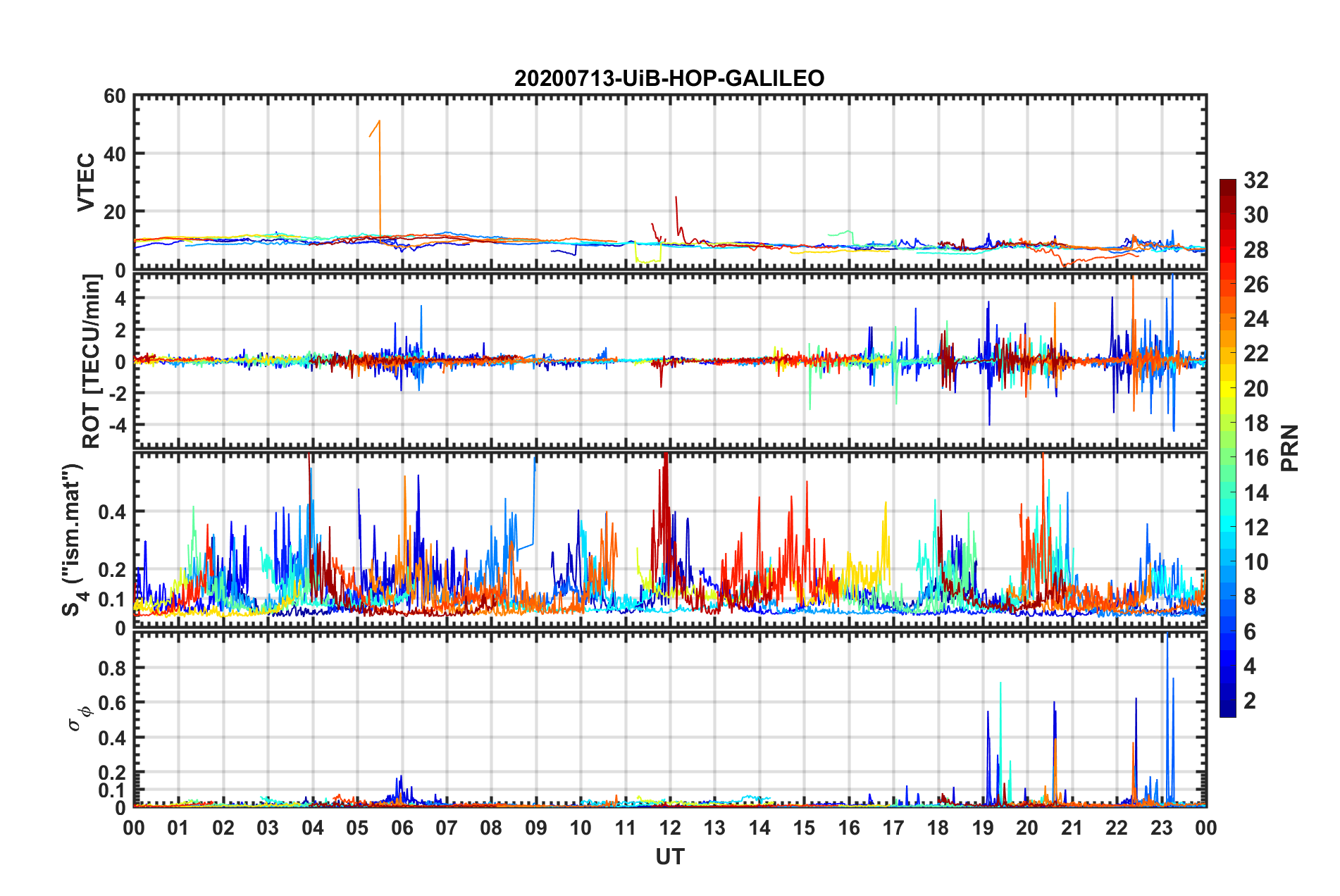Viewport: 1340px width, 896px height.
Task: Click the 23 tick on the UT axis
Action: point(1161,828)
